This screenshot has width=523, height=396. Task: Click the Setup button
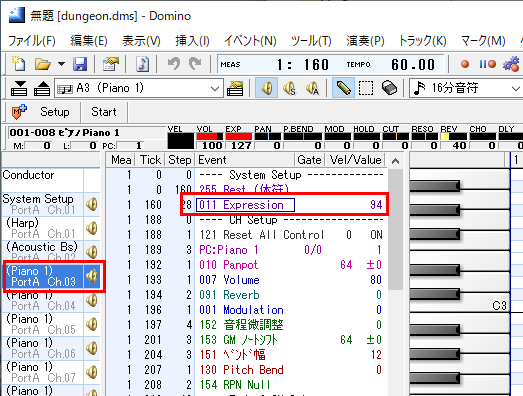55,112
